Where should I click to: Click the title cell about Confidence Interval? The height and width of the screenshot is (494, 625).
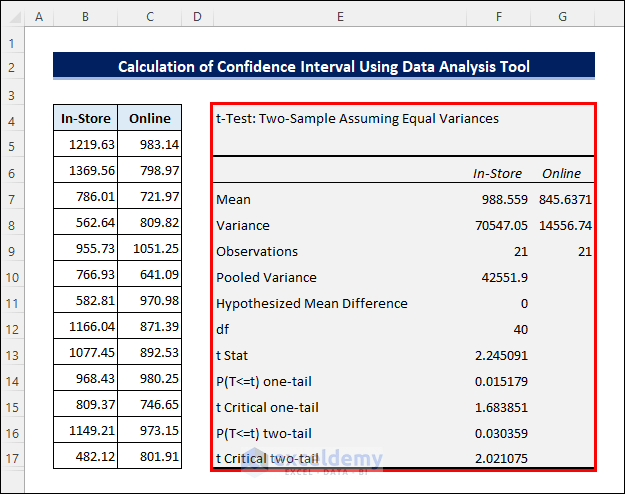pos(324,67)
